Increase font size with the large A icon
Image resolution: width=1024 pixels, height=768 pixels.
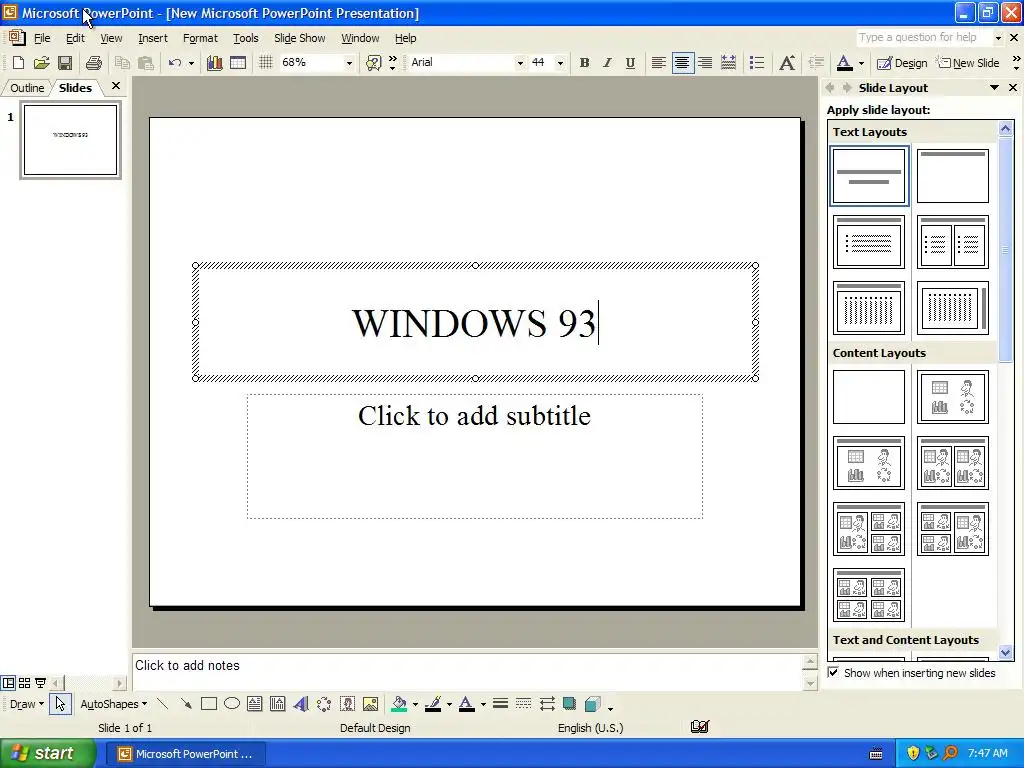pyautogui.click(x=787, y=63)
